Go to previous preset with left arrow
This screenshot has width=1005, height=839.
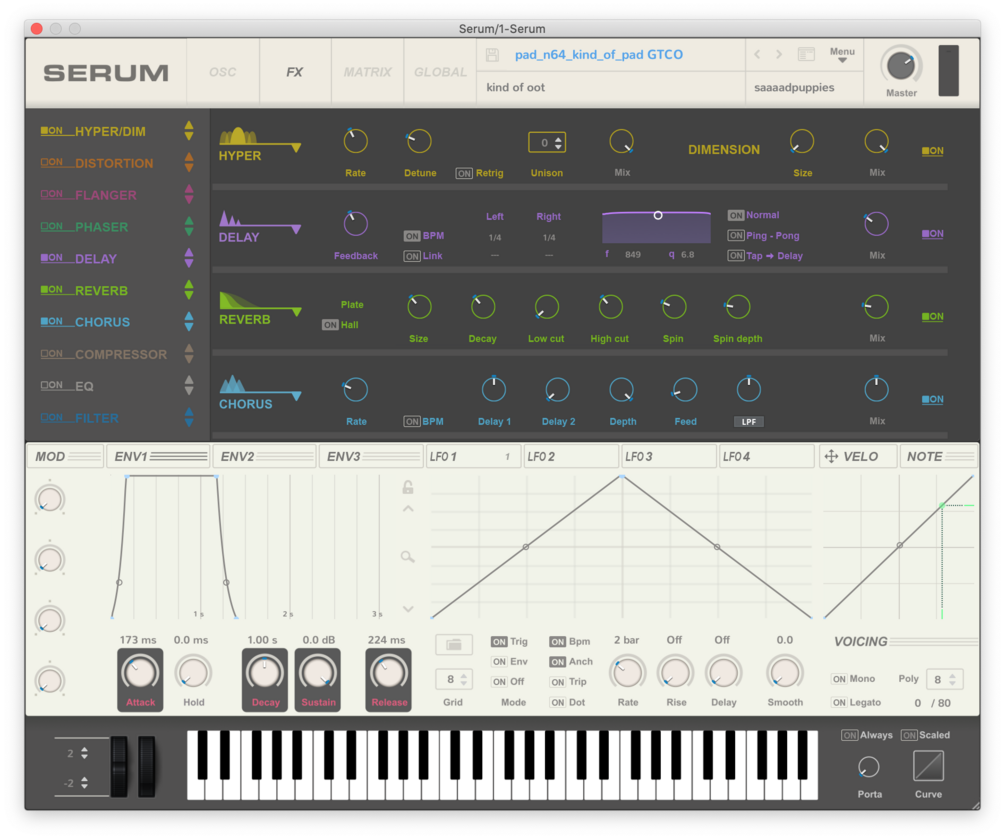coord(758,54)
